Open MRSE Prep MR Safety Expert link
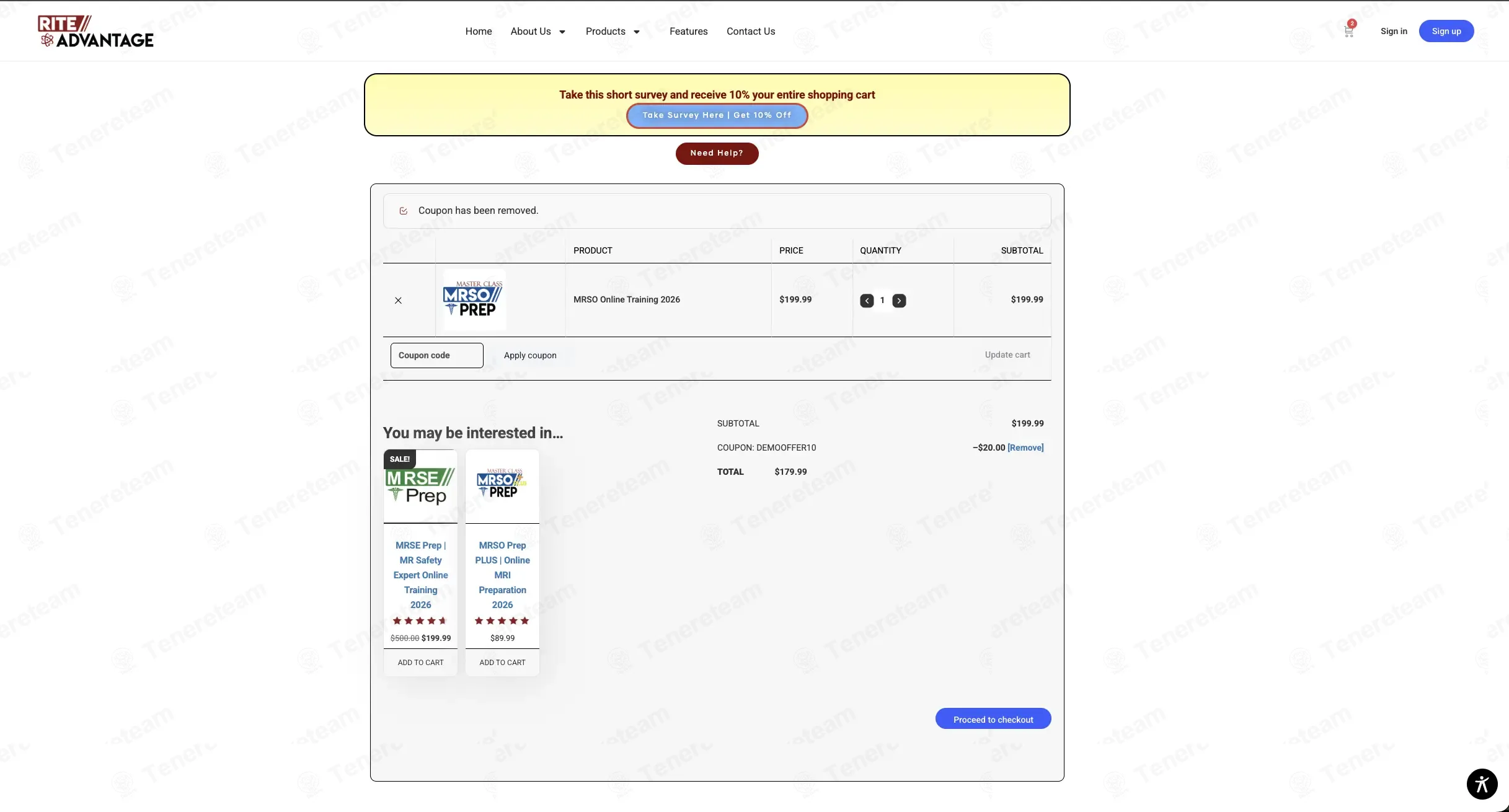The height and width of the screenshot is (812, 1509). (x=420, y=575)
